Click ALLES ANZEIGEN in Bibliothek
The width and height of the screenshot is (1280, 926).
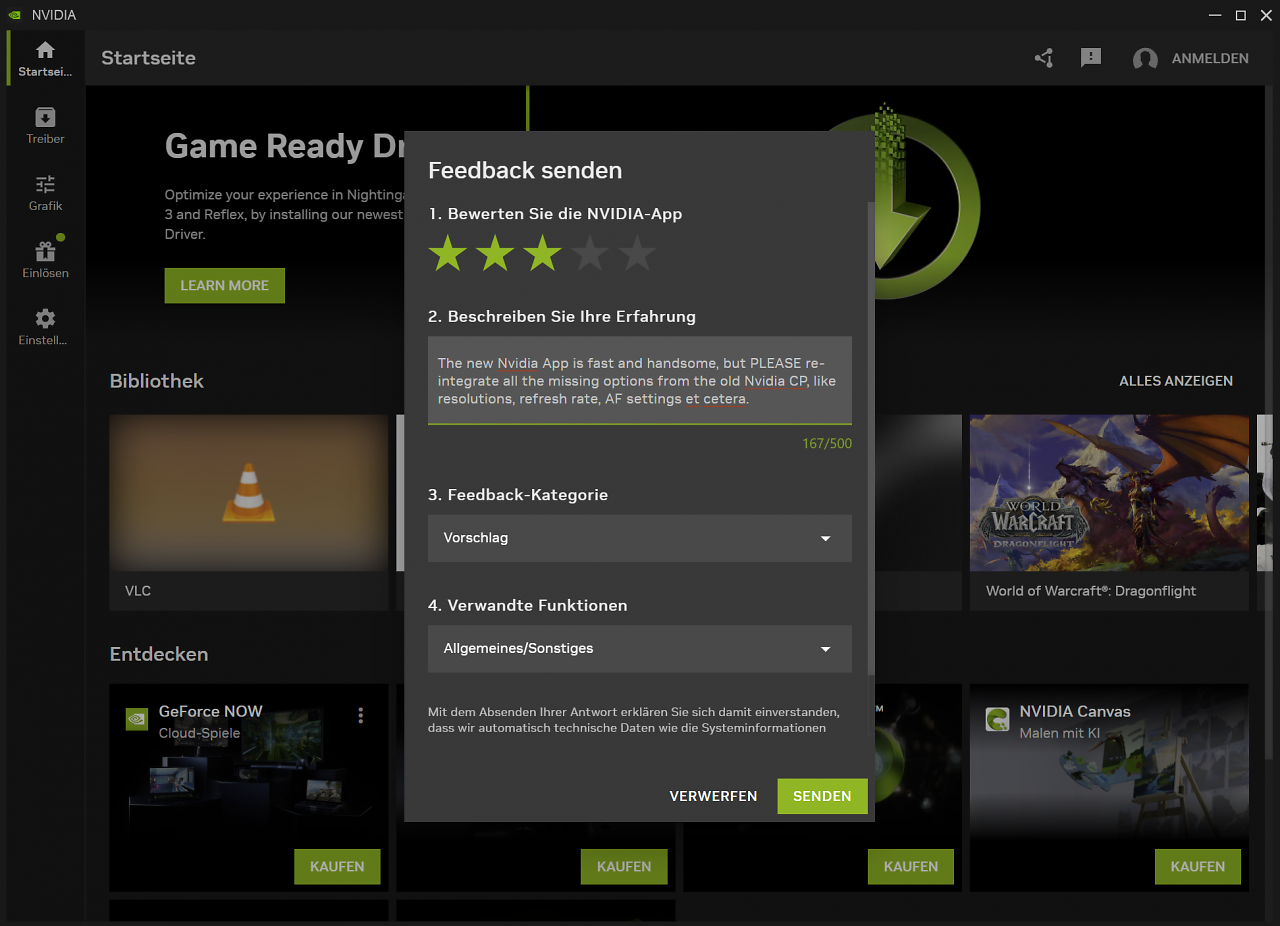point(1176,381)
